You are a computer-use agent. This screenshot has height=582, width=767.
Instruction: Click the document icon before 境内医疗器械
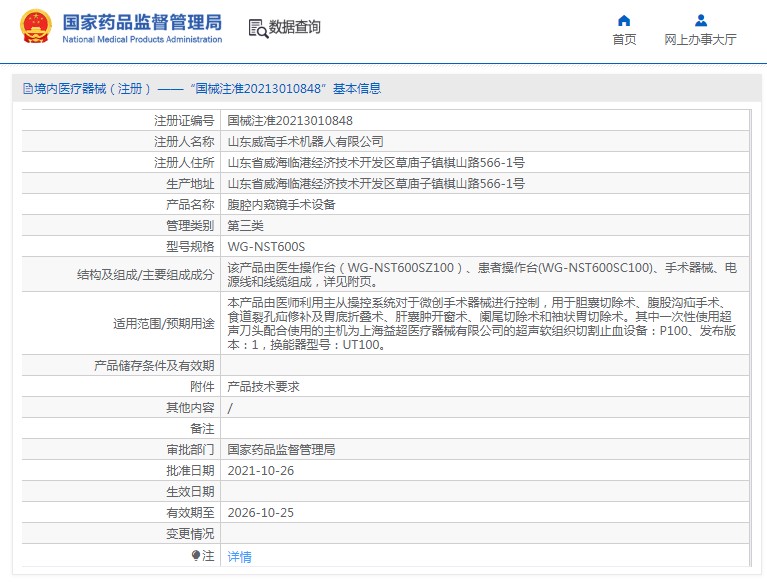point(28,89)
